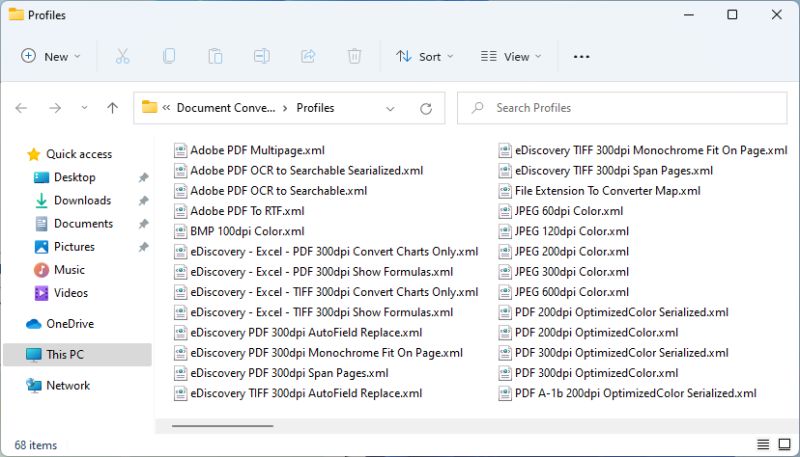
Task: Select eDiscovery TIFF 300dpi AutoField Replace.xml
Action: pos(306,393)
